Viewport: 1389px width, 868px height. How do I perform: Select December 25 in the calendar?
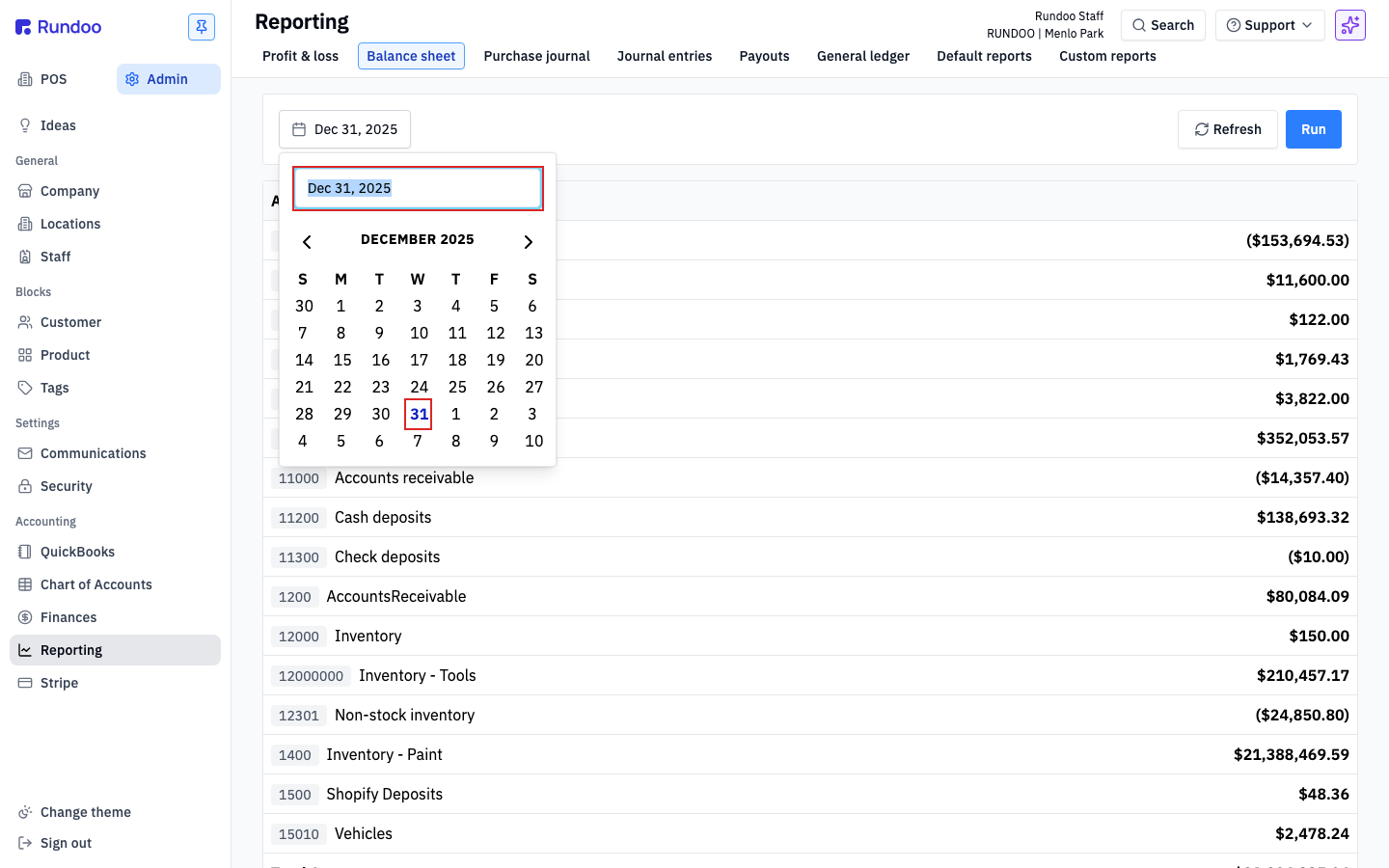[457, 387]
